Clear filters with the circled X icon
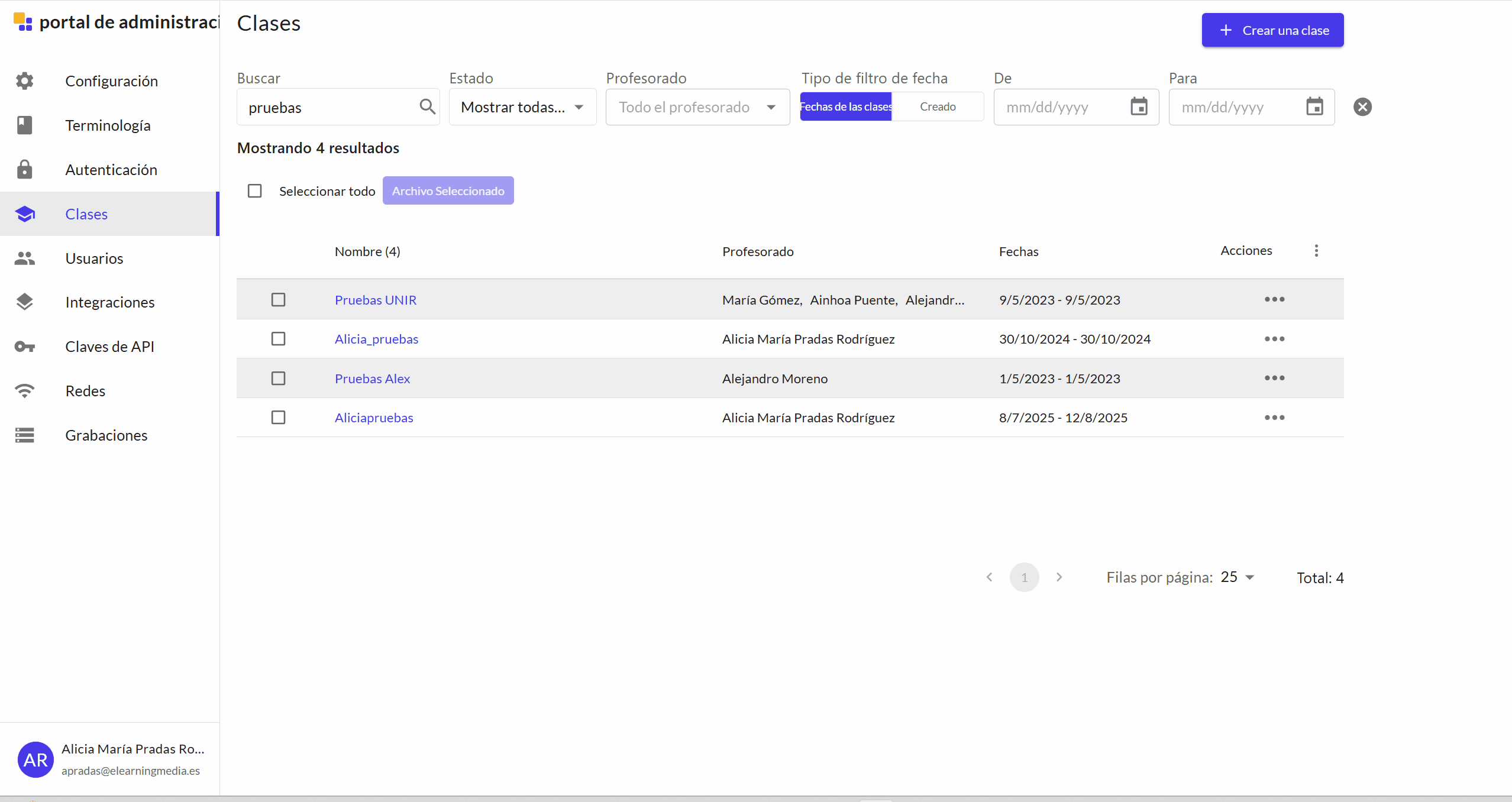 point(1362,107)
